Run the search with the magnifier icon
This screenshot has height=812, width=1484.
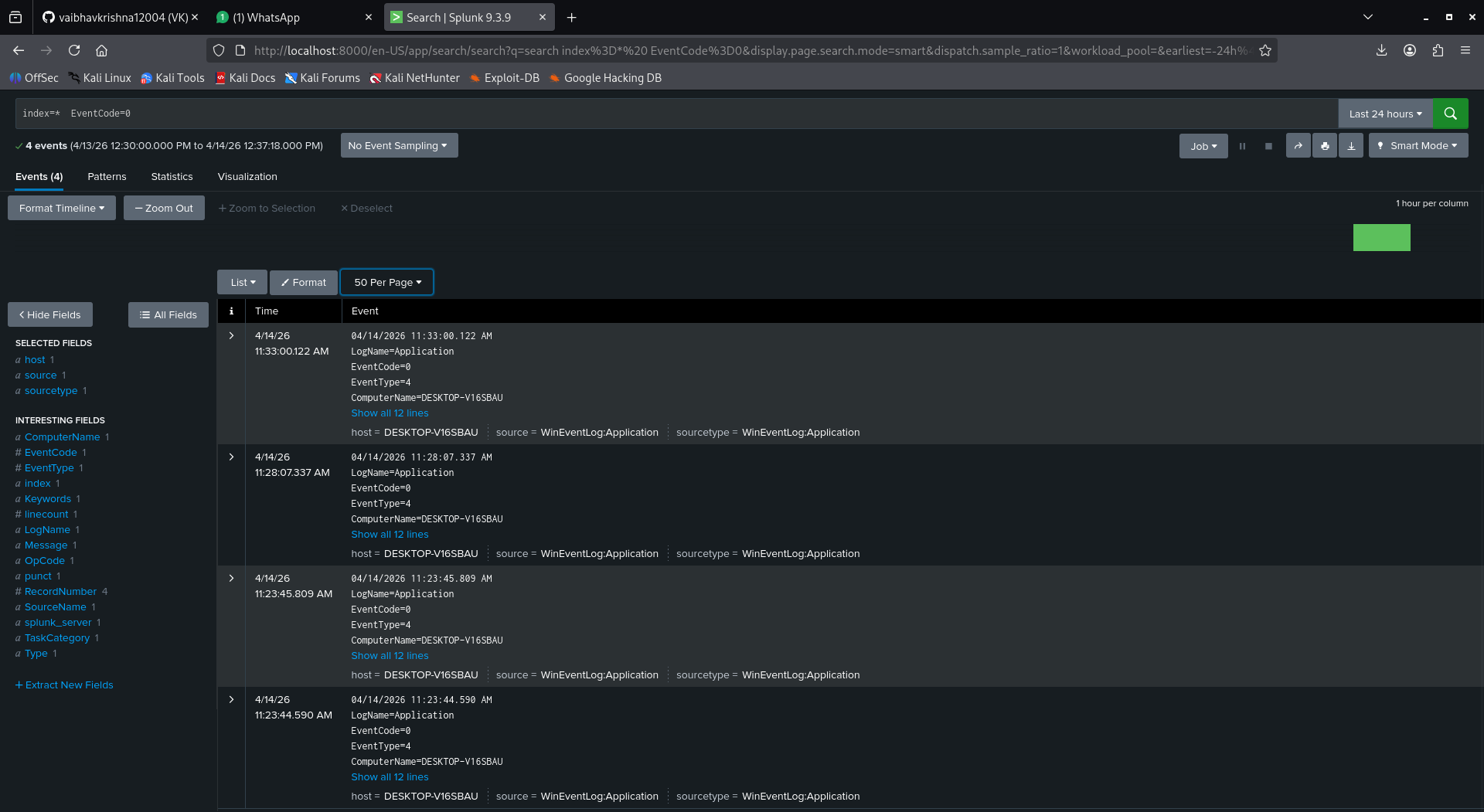tap(1450, 114)
